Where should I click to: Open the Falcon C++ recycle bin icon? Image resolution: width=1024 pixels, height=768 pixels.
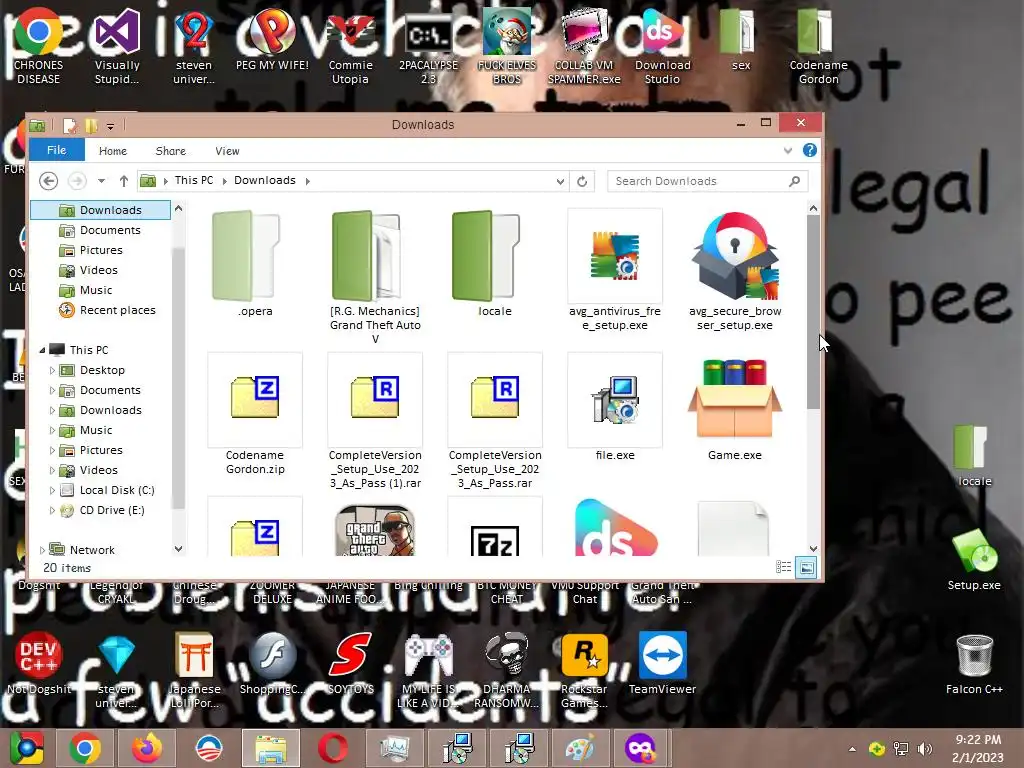pos(974,664)
